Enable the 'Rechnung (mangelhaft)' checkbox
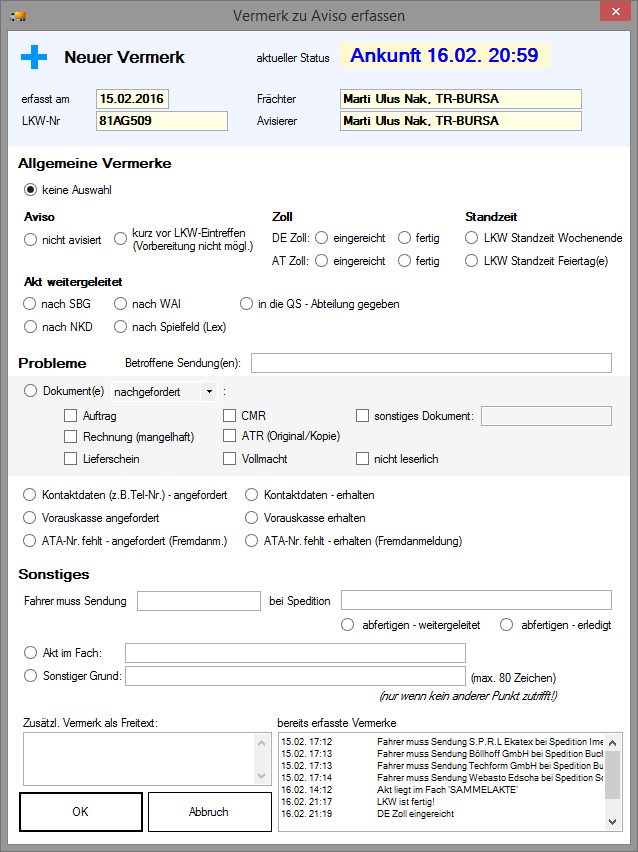 pos(71,437)
